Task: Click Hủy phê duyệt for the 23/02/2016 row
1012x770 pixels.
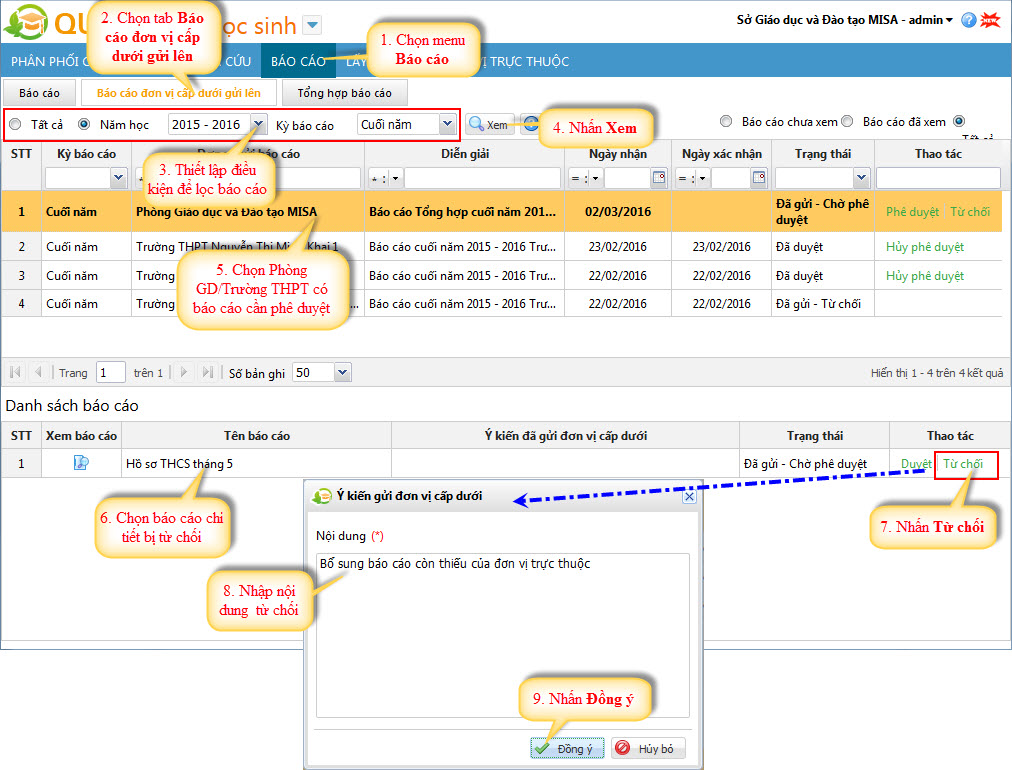Action: point(924,247)
